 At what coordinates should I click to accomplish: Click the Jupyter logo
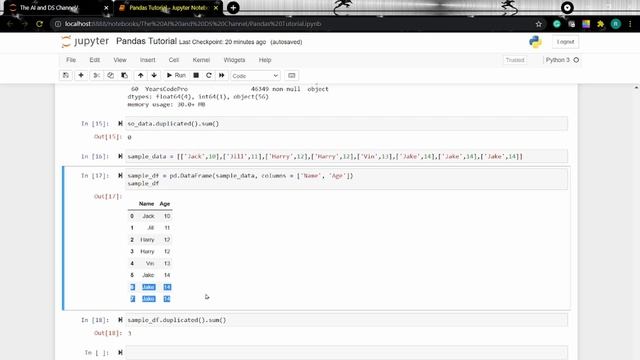(x=85, y=41)
